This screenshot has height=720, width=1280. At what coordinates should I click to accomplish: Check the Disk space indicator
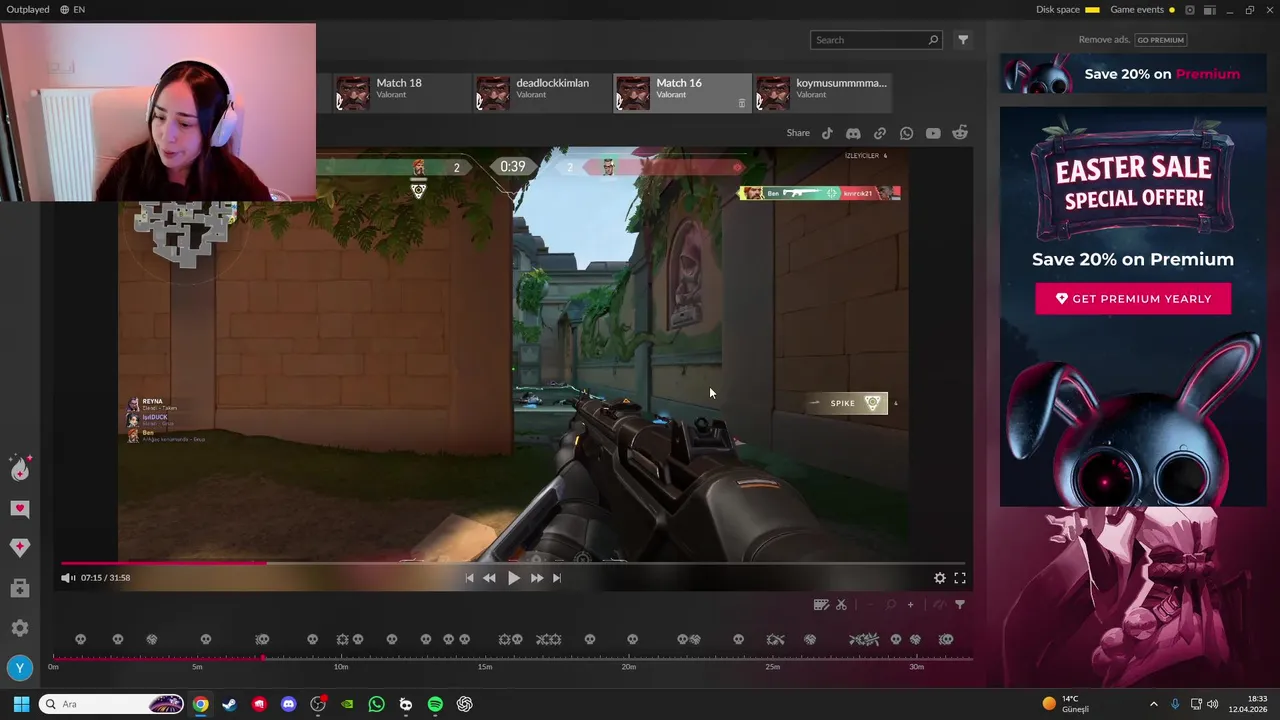[x=1067, y=10]
